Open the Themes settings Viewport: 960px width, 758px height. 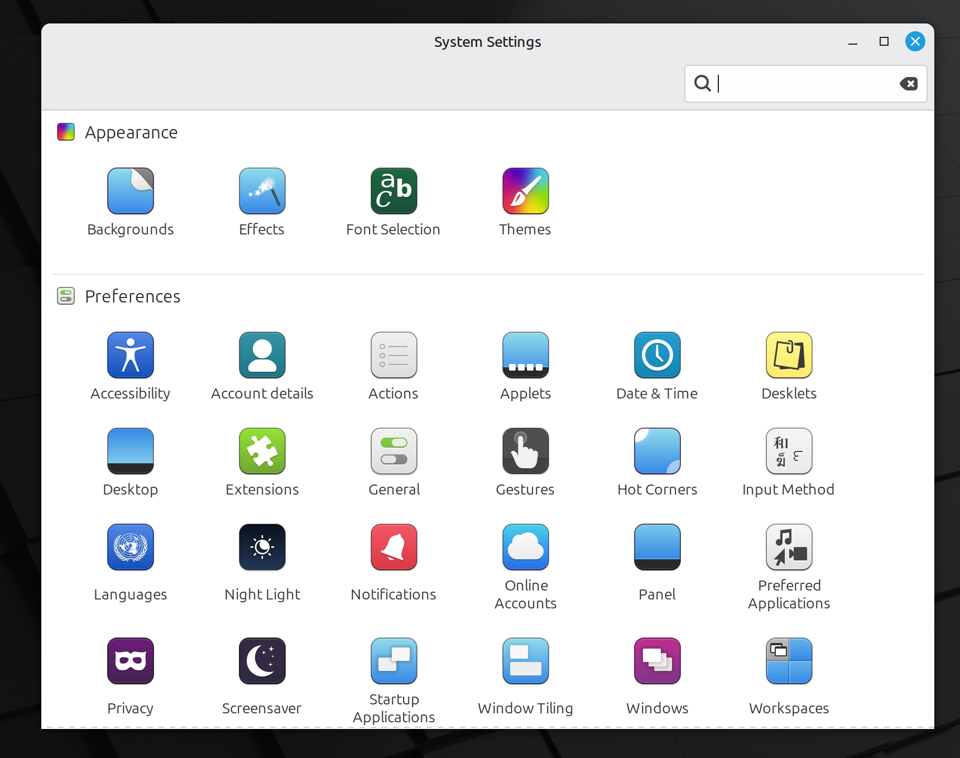[525, 191]
